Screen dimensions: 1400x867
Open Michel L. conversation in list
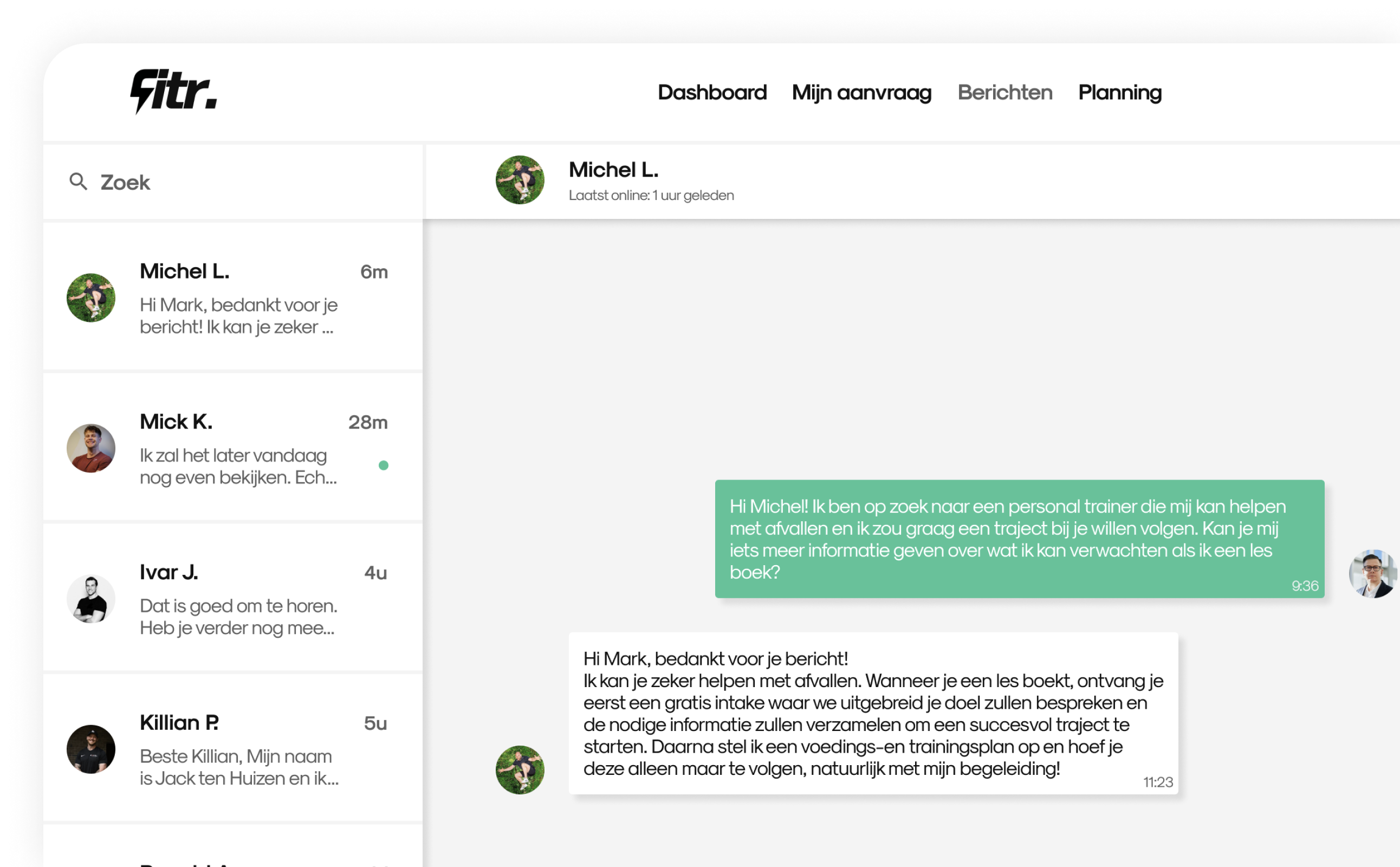click(x=233, y=296)
